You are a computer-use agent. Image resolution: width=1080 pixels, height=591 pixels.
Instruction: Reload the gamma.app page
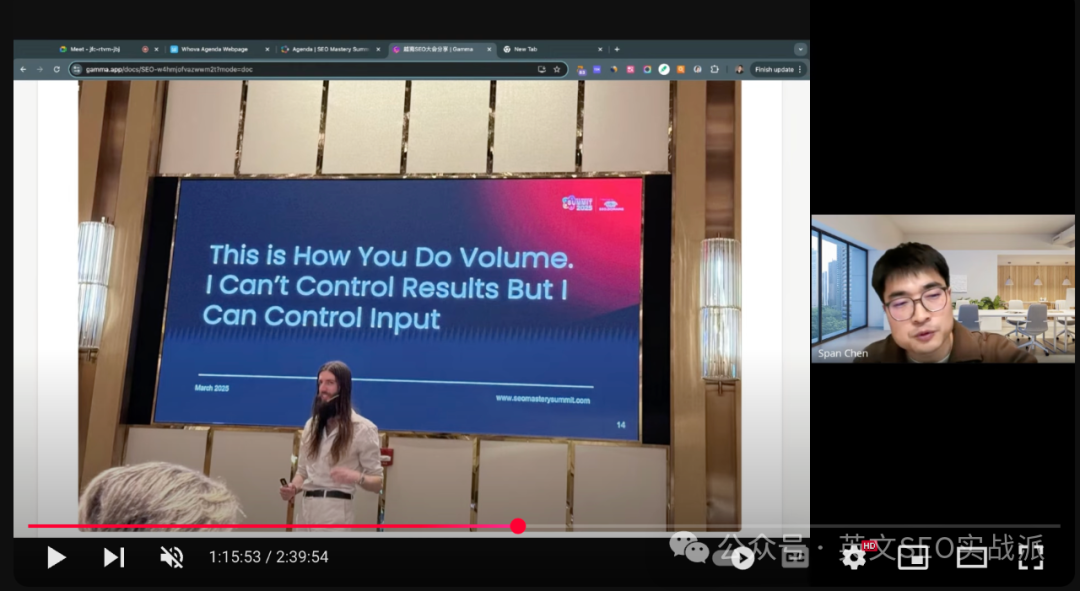pyautogui.click(x=56, y=70)
